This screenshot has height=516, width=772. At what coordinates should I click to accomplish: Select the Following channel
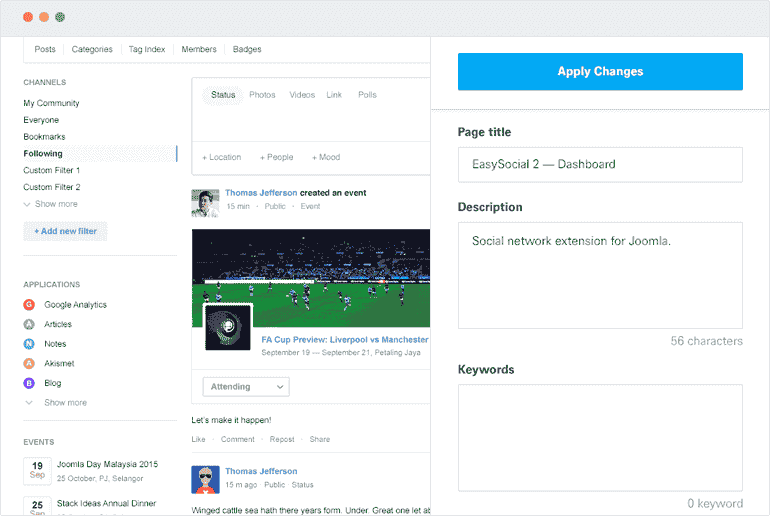click(43, 154)
